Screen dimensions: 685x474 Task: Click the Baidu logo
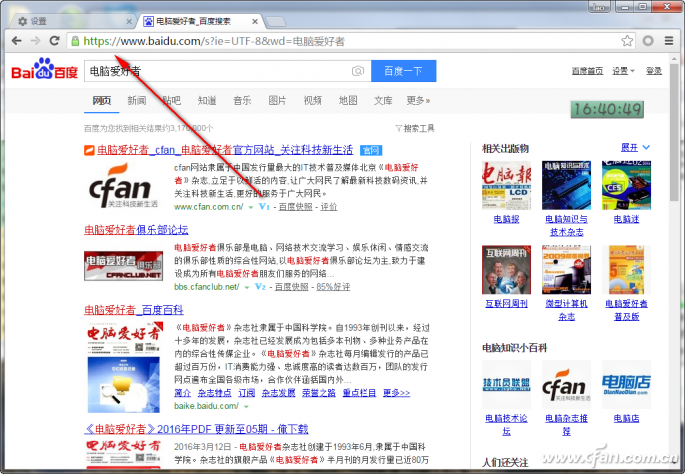(44, 69)
